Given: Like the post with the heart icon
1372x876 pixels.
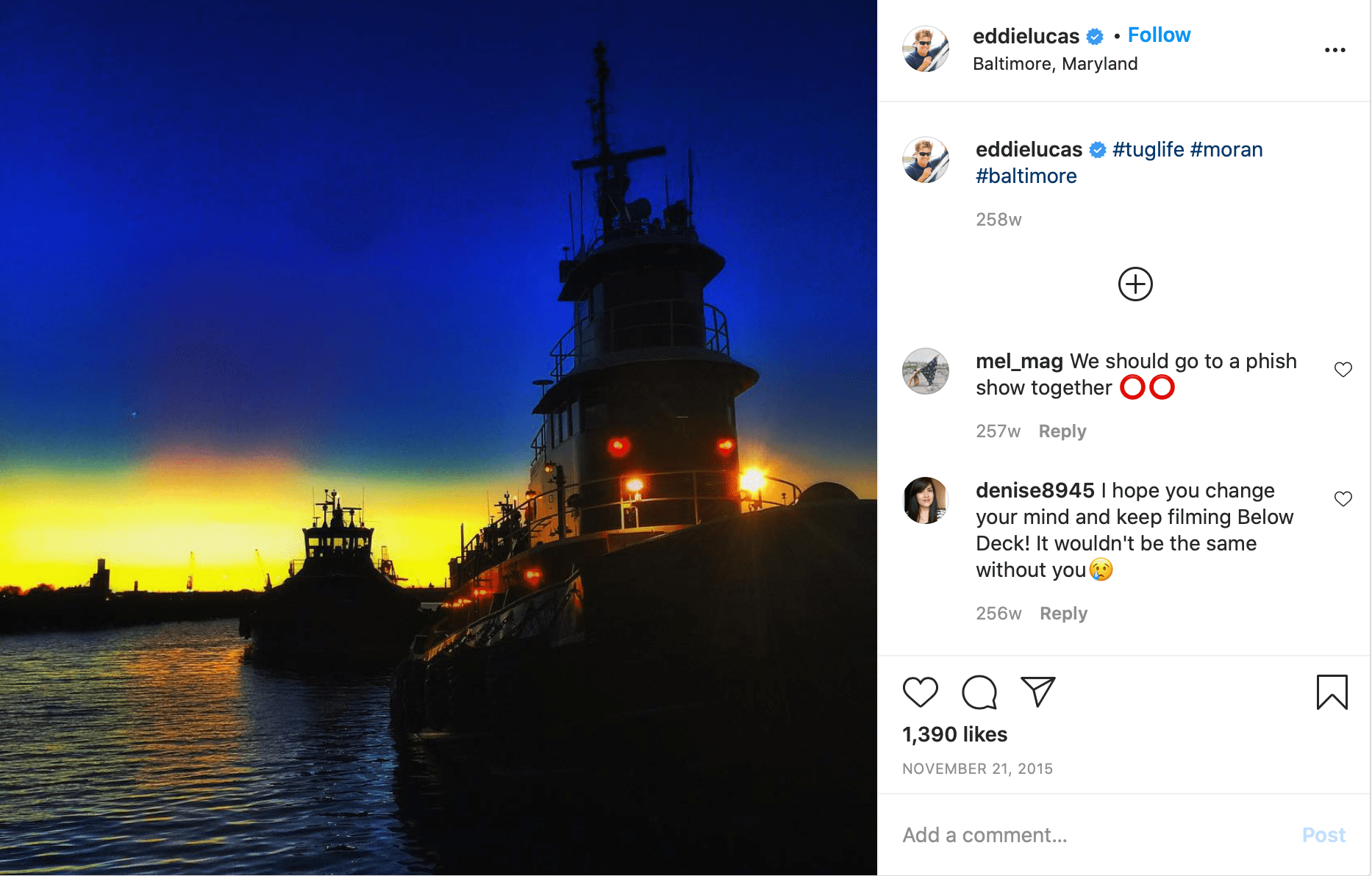Looking at the screenshot, I should [x=922, y=692].
